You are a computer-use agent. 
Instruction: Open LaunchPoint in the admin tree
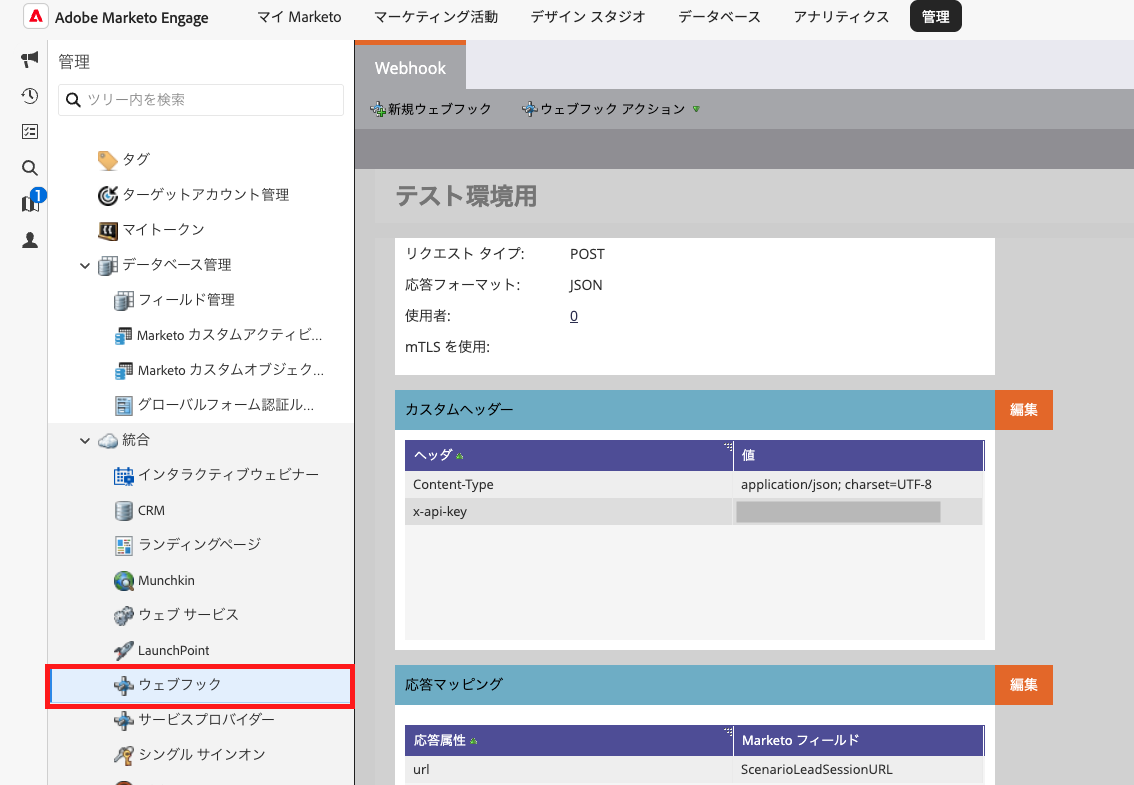point(173,650)
